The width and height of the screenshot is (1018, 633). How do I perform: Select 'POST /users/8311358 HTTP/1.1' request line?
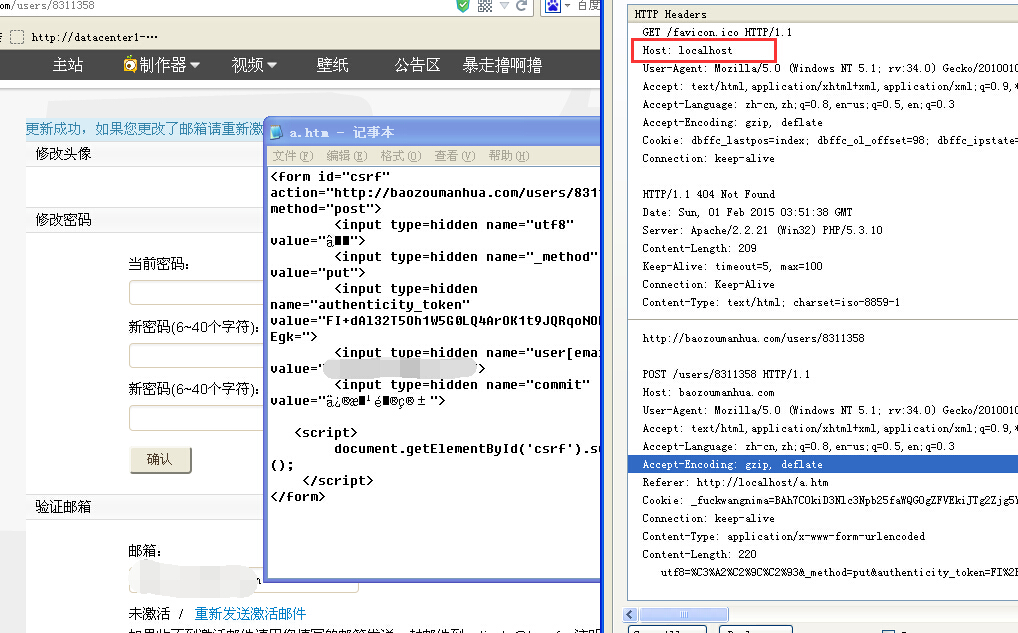(x=726, y=375)
